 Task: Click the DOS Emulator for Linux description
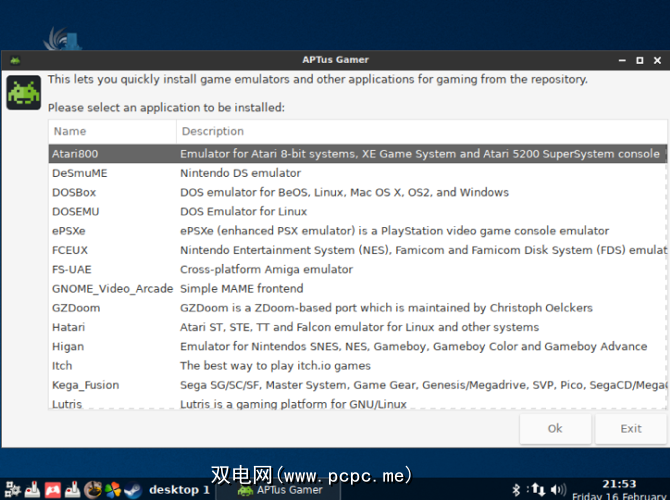click(x=244, y=212)
